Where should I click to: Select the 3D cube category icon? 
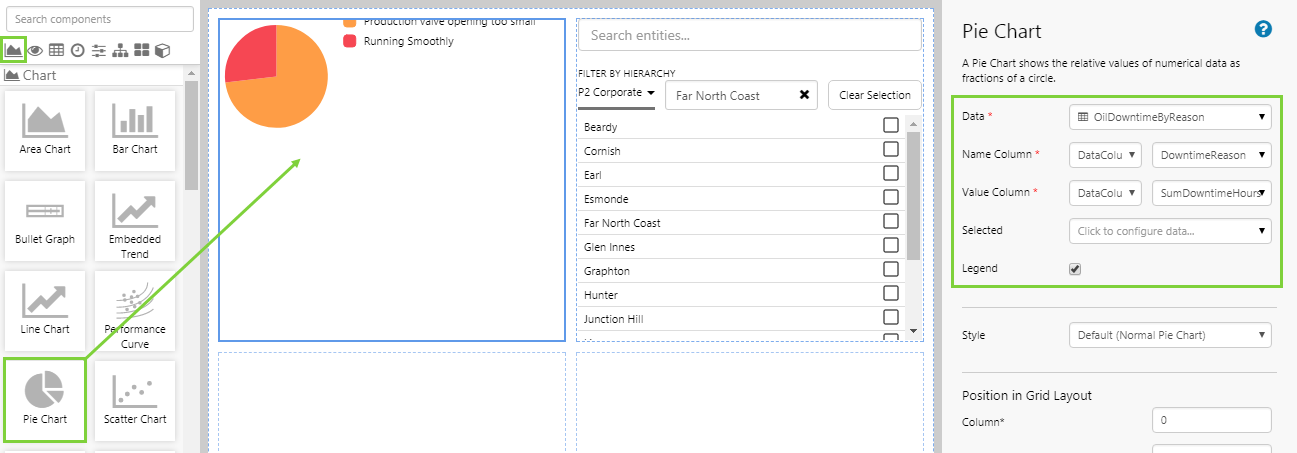coord(163,50)
